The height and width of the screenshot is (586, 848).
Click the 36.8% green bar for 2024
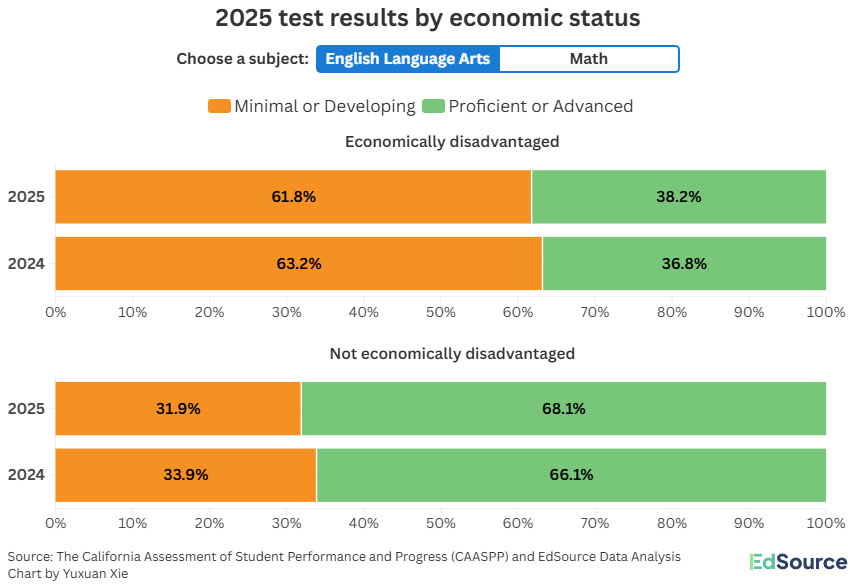684,264
